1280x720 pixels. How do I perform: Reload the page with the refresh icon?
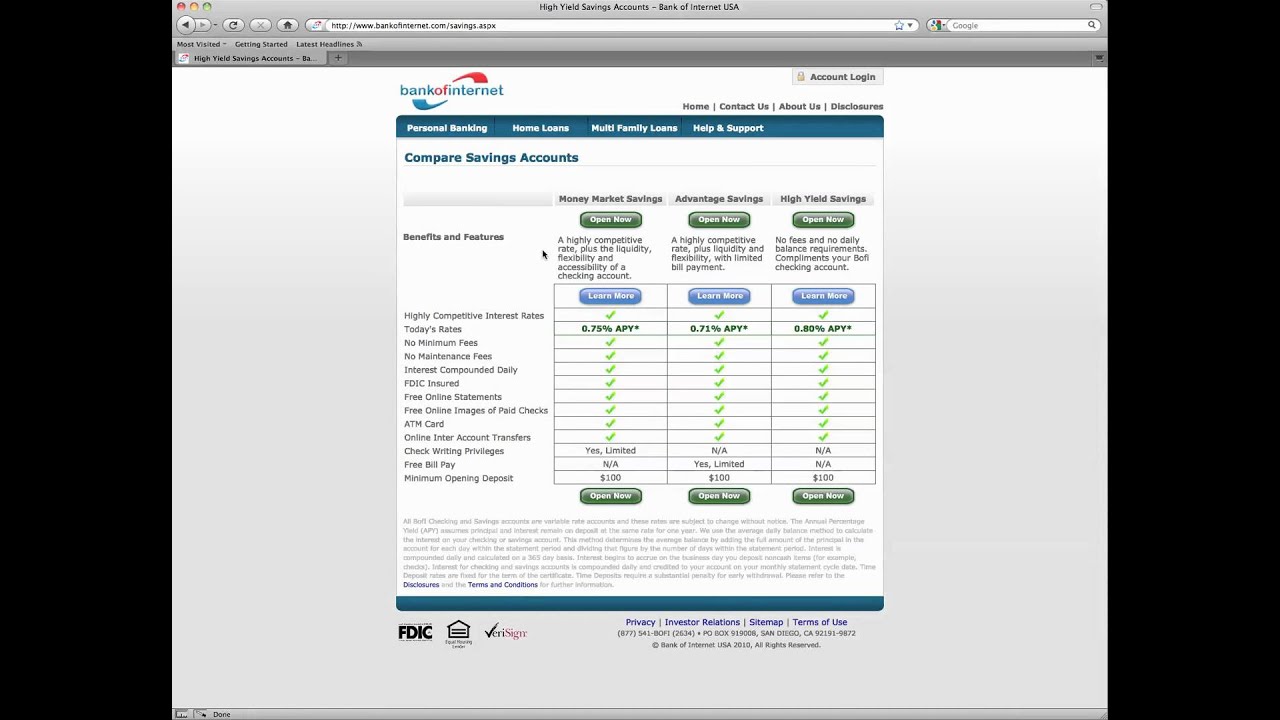[x=233, y=25]
